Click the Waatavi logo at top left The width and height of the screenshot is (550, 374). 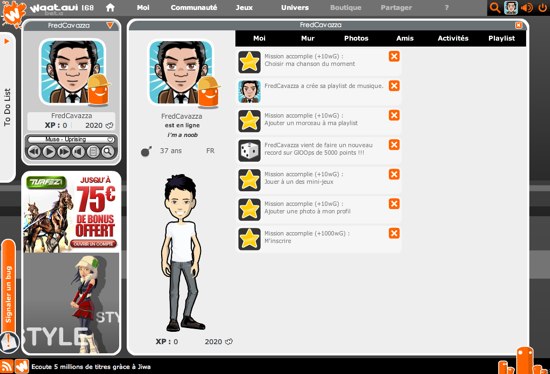pos(14,13)
